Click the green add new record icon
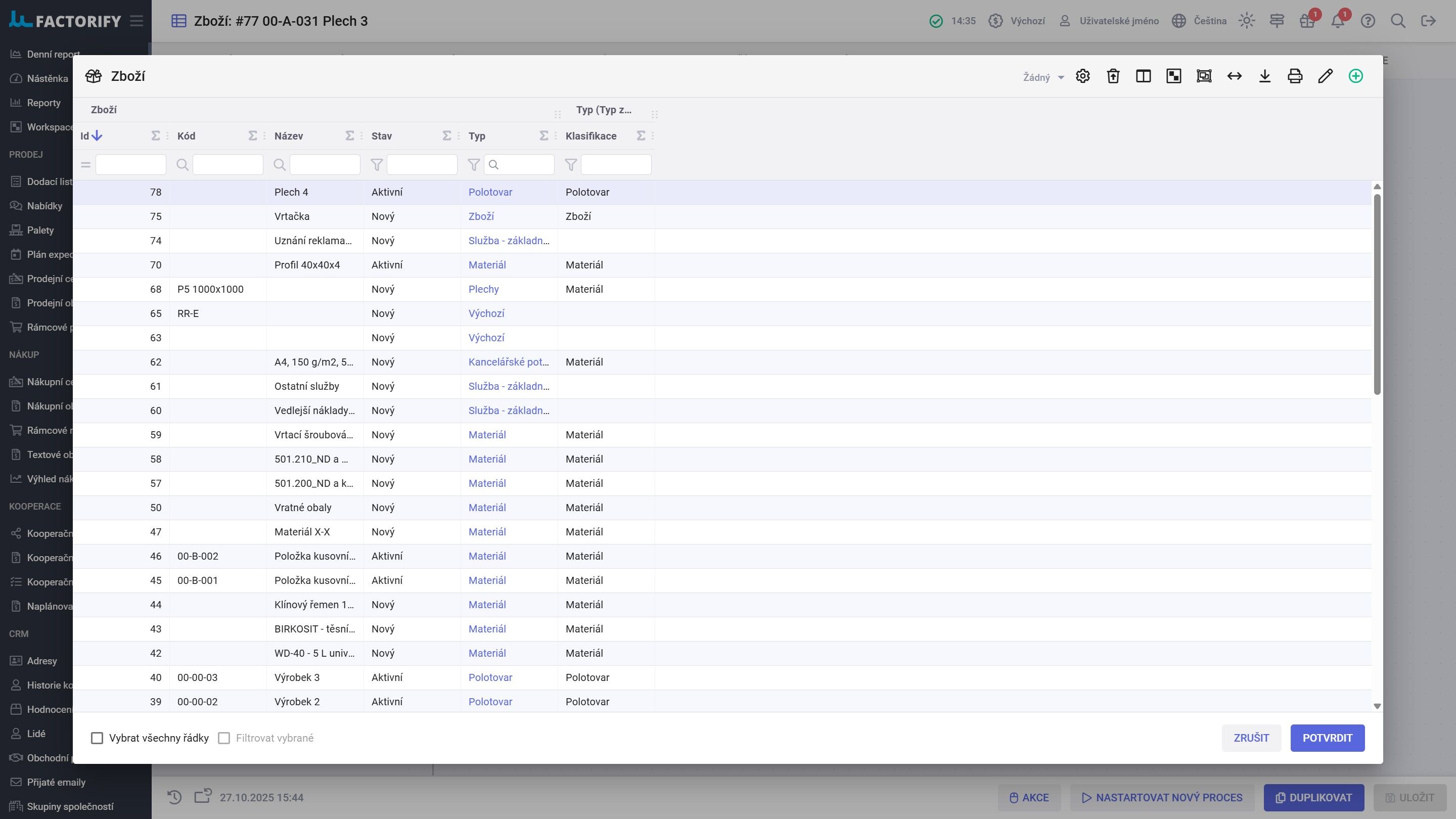 tap(1355, 76)
